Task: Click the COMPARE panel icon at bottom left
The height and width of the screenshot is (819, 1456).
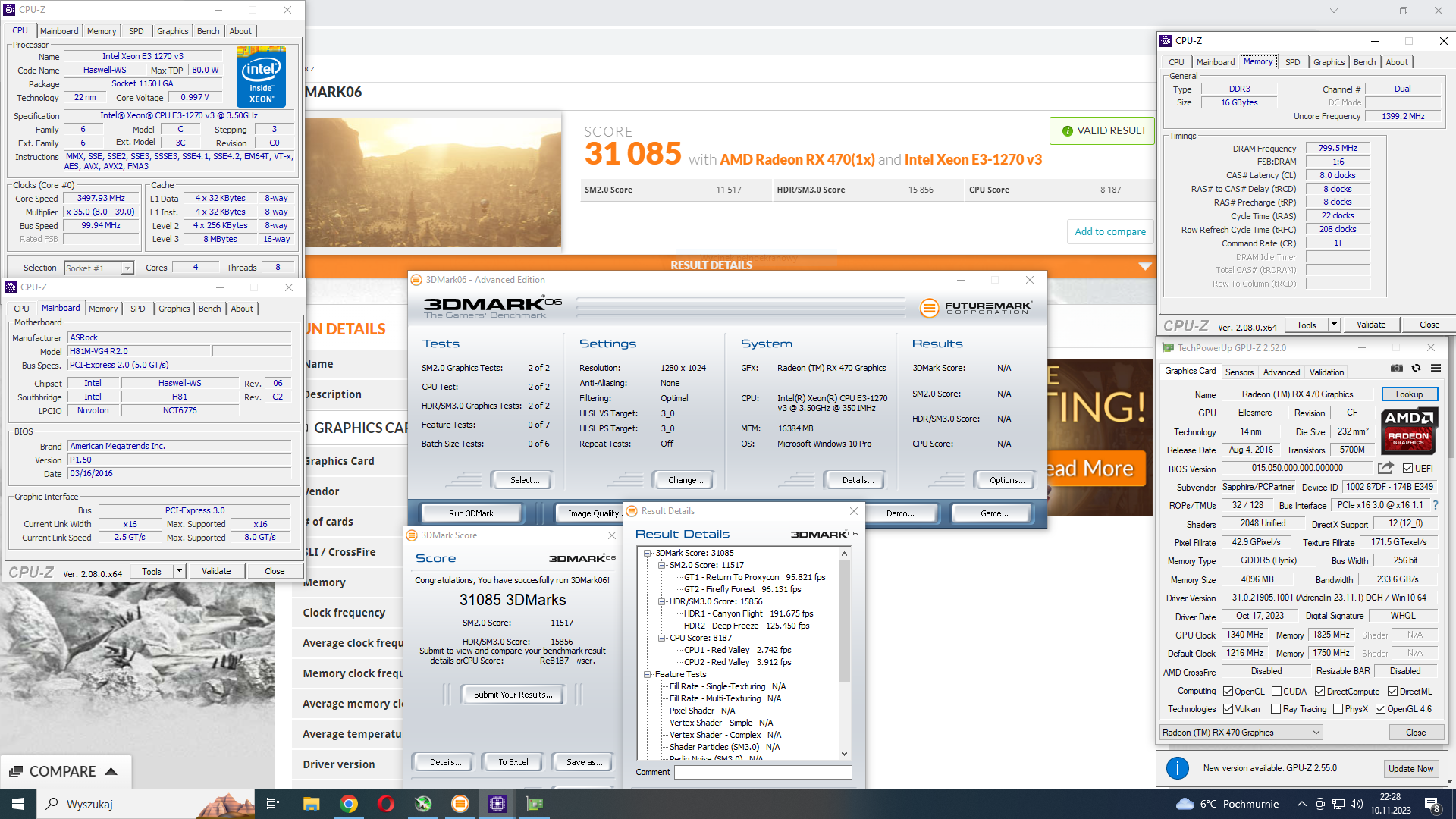Action: [16, 771]
